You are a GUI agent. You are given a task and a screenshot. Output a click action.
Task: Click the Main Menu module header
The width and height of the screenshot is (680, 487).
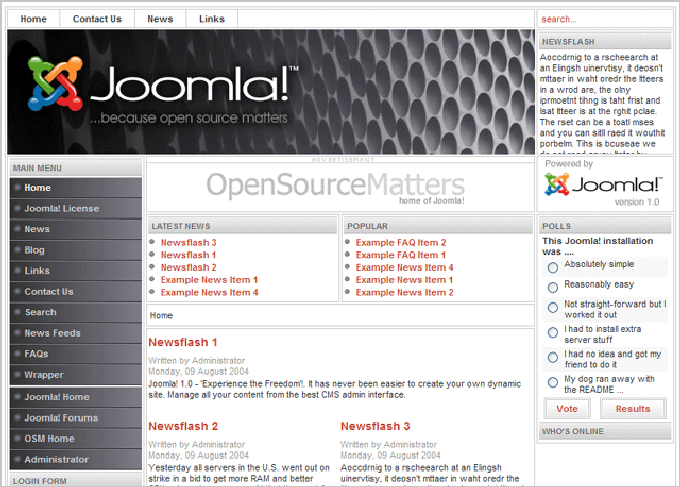click(x=76, y=168)
